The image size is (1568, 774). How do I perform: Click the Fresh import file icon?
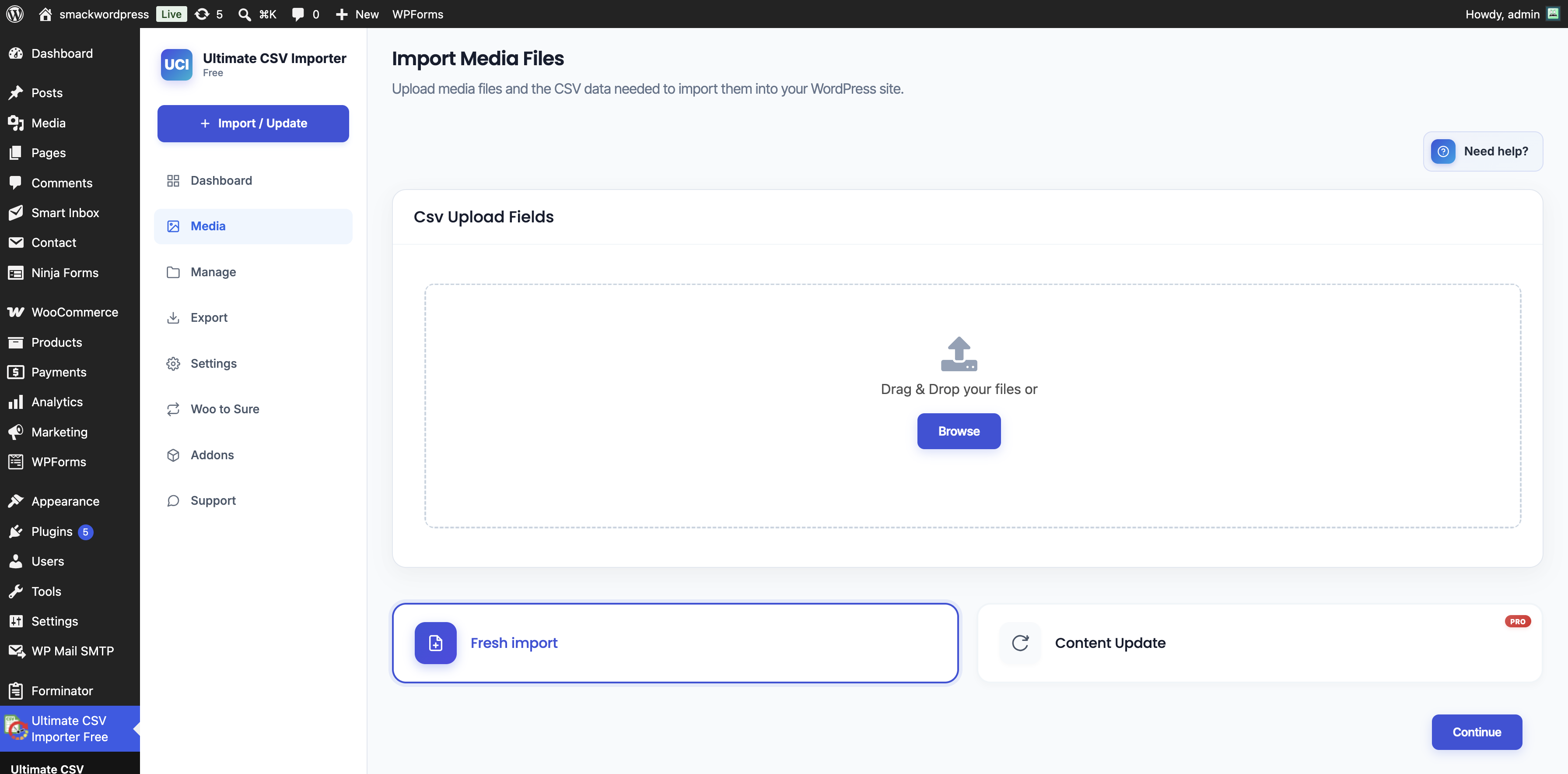click(435, 643)
